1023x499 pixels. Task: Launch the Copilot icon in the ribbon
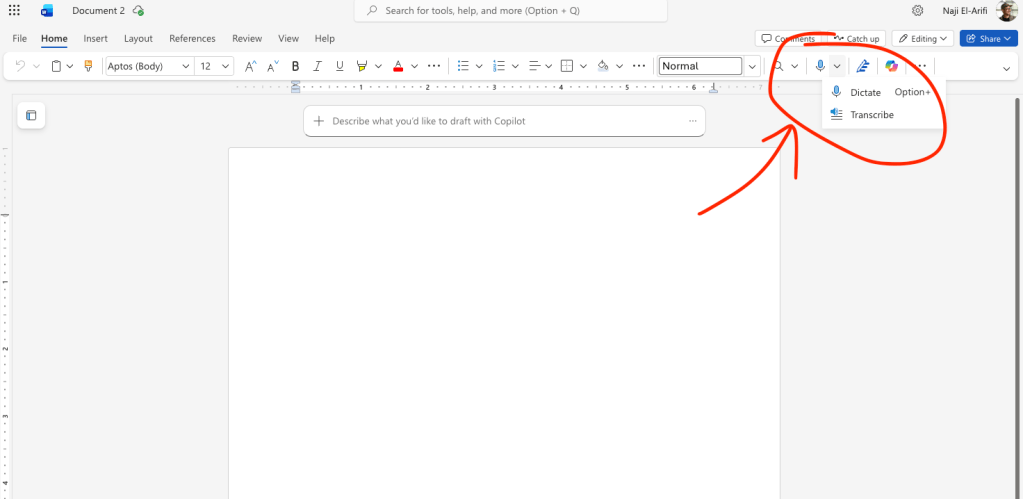pos(891,66)
